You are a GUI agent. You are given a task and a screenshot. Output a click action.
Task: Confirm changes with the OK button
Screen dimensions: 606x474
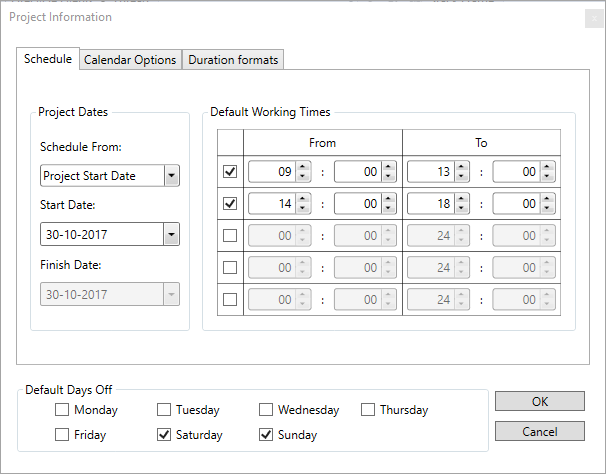point(539,401)
